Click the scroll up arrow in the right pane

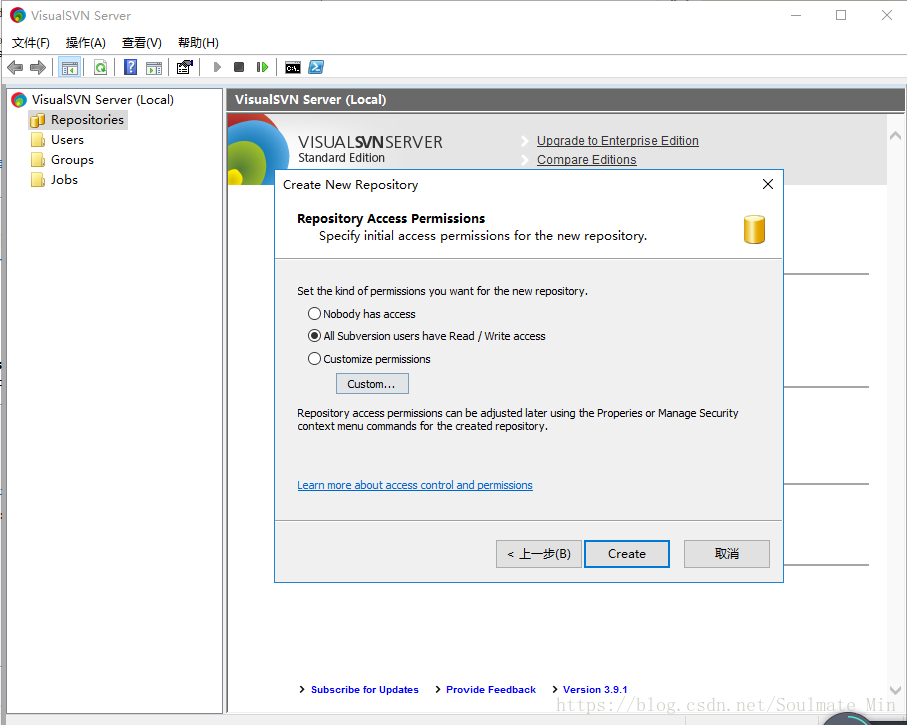[x=895, y=136]
